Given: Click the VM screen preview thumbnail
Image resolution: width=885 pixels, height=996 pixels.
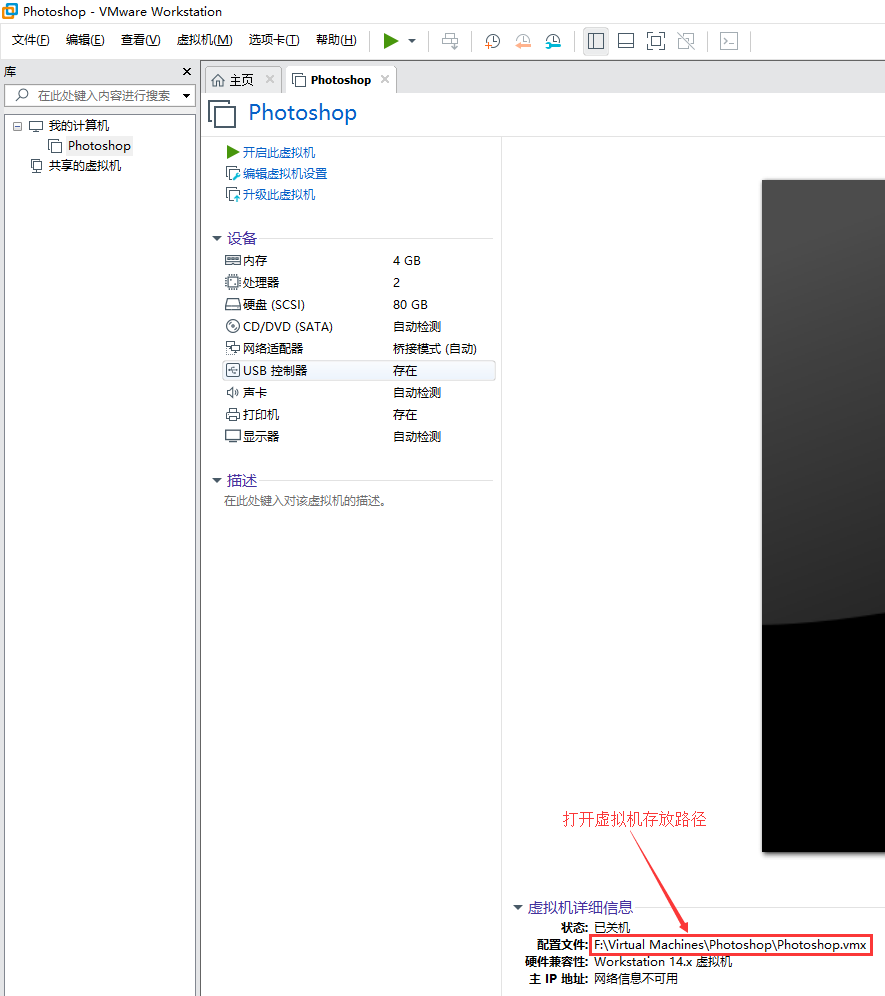Looking at the screenshot, I should (823, 516).
